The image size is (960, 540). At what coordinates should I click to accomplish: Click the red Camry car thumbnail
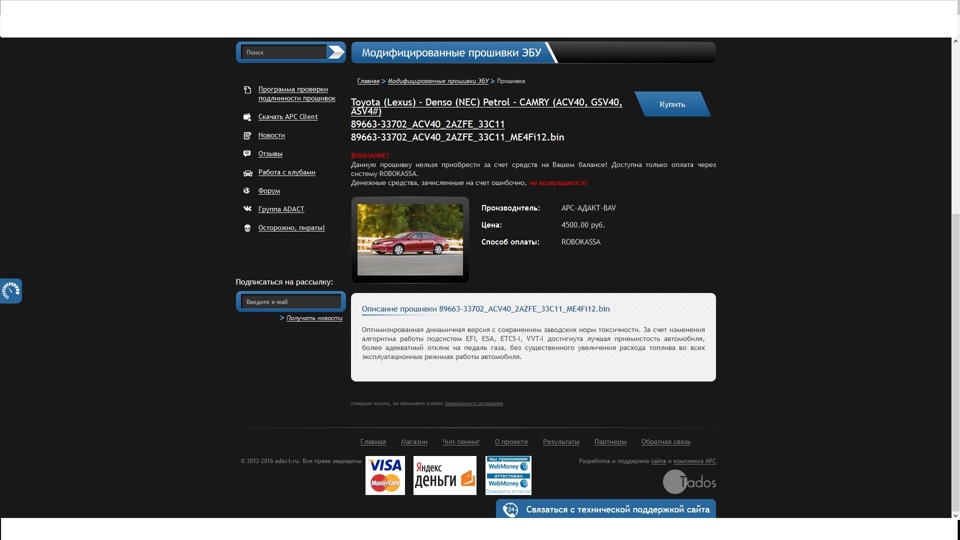410,239
